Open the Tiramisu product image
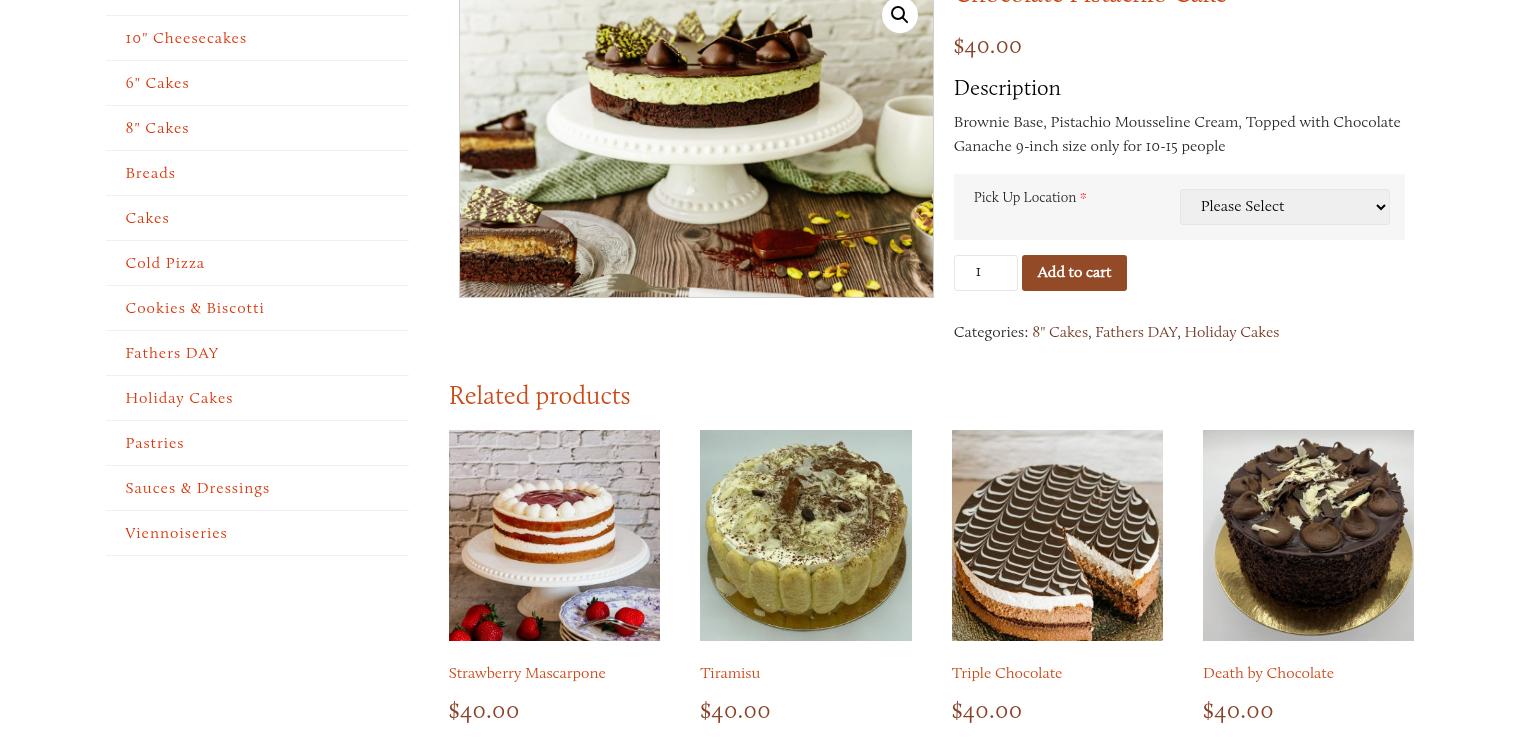This screenshot has width=1530, height=740. tap(806, 535)
